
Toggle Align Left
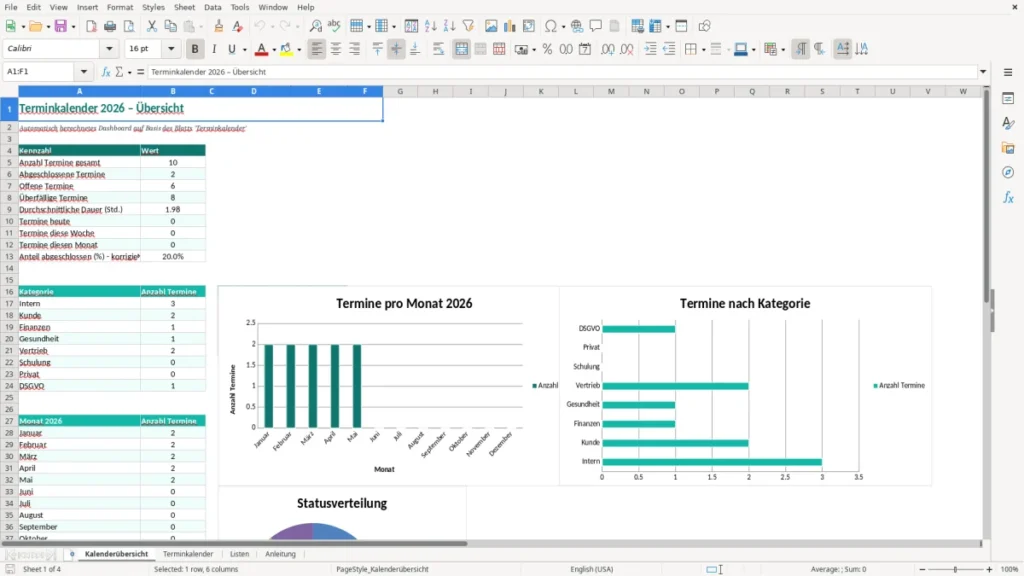click(317, 49)
